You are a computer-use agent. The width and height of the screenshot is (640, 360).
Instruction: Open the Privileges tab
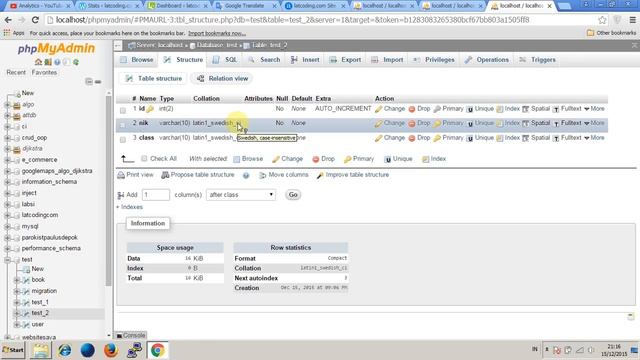click(434, 60)
